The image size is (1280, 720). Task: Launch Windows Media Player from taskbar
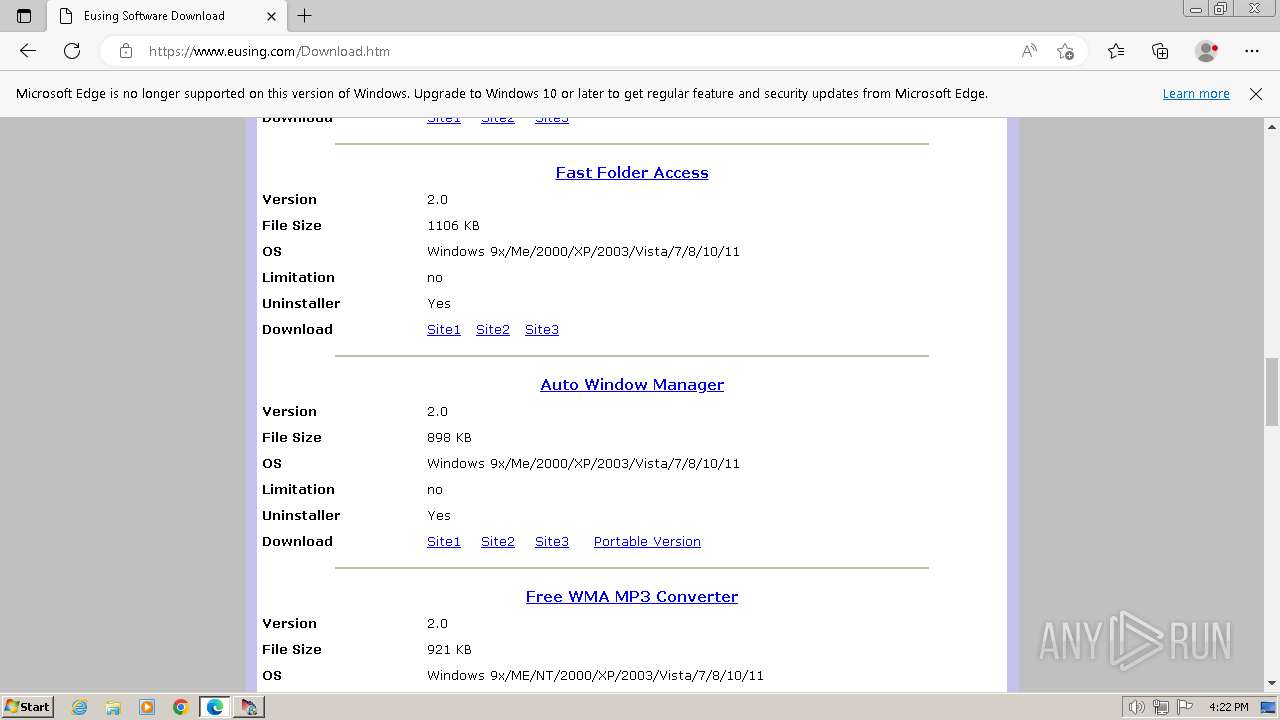pos(147,707)
